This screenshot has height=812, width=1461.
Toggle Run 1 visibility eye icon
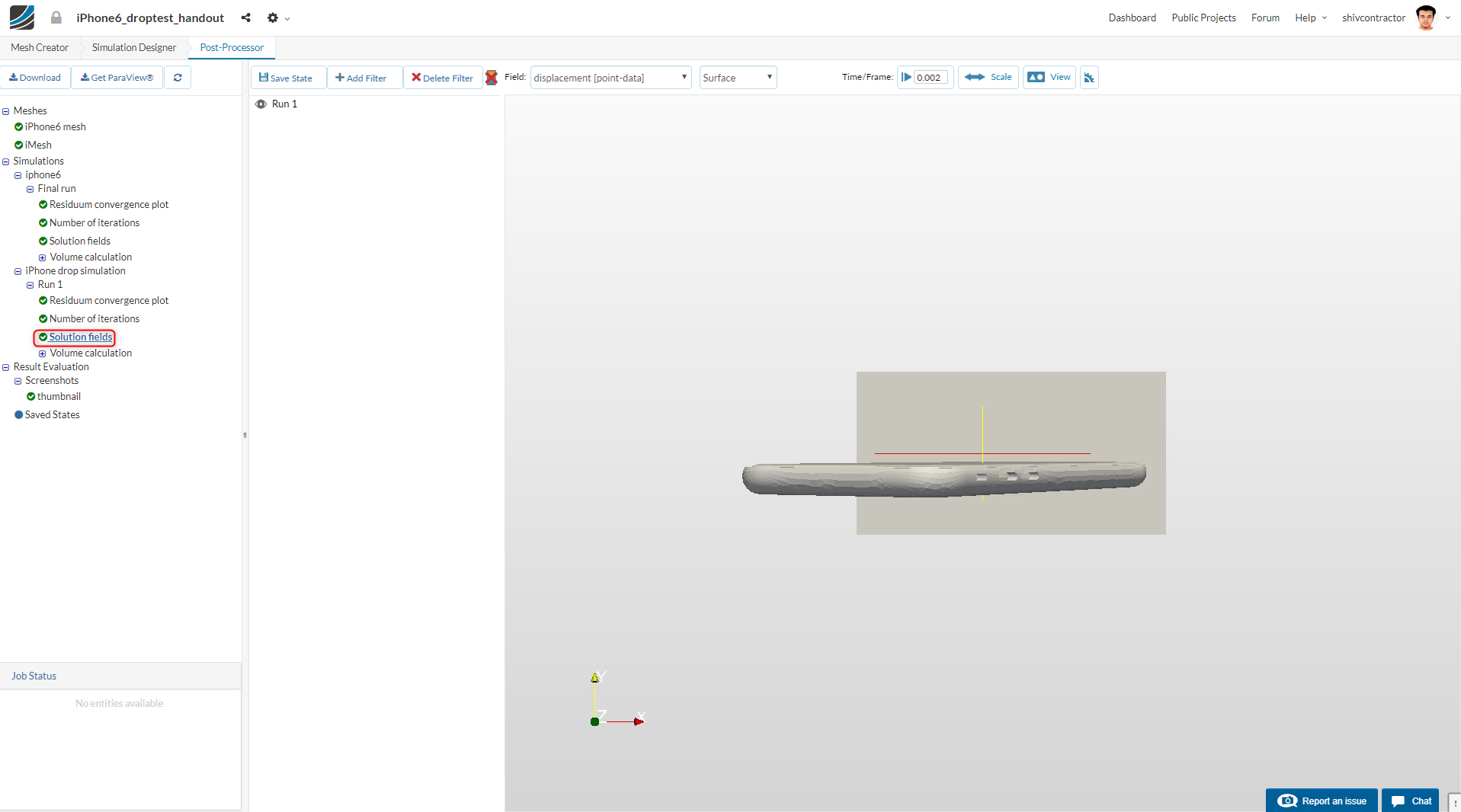pos(261,104)
